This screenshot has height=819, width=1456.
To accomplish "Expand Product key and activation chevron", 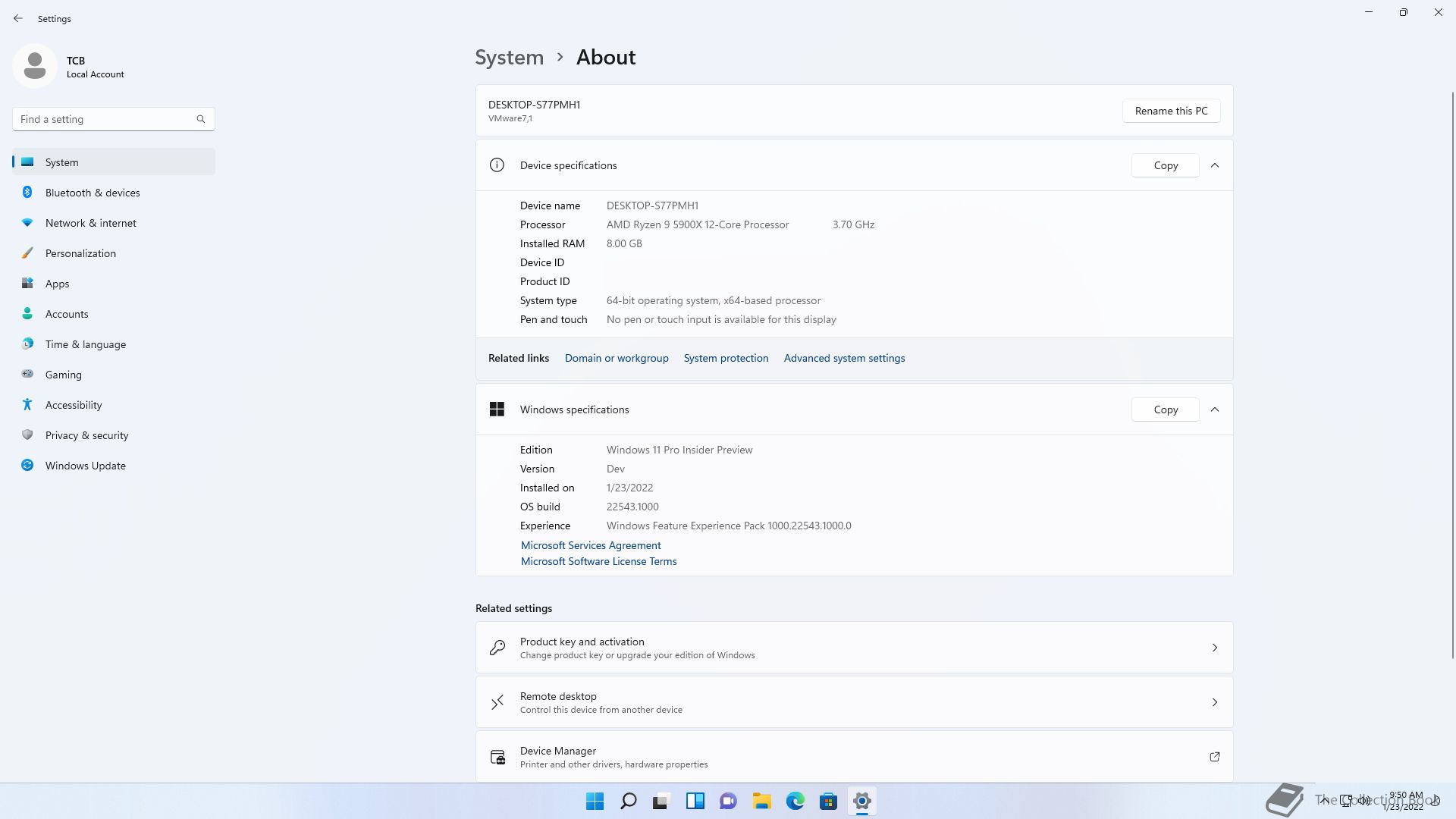I will [1214, 648].
